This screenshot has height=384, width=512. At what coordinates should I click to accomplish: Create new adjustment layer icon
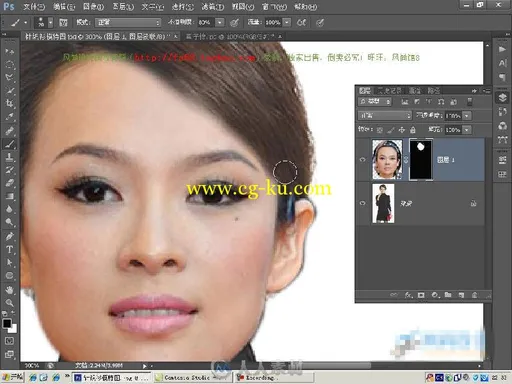tap(435, 295)
